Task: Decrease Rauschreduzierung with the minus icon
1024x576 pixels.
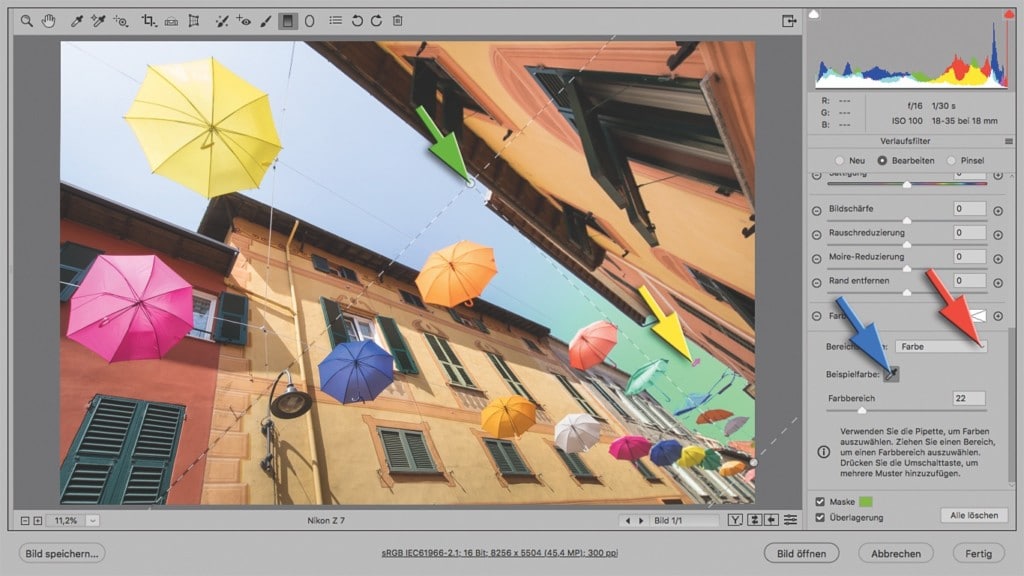Action: (x=816, y=235)
